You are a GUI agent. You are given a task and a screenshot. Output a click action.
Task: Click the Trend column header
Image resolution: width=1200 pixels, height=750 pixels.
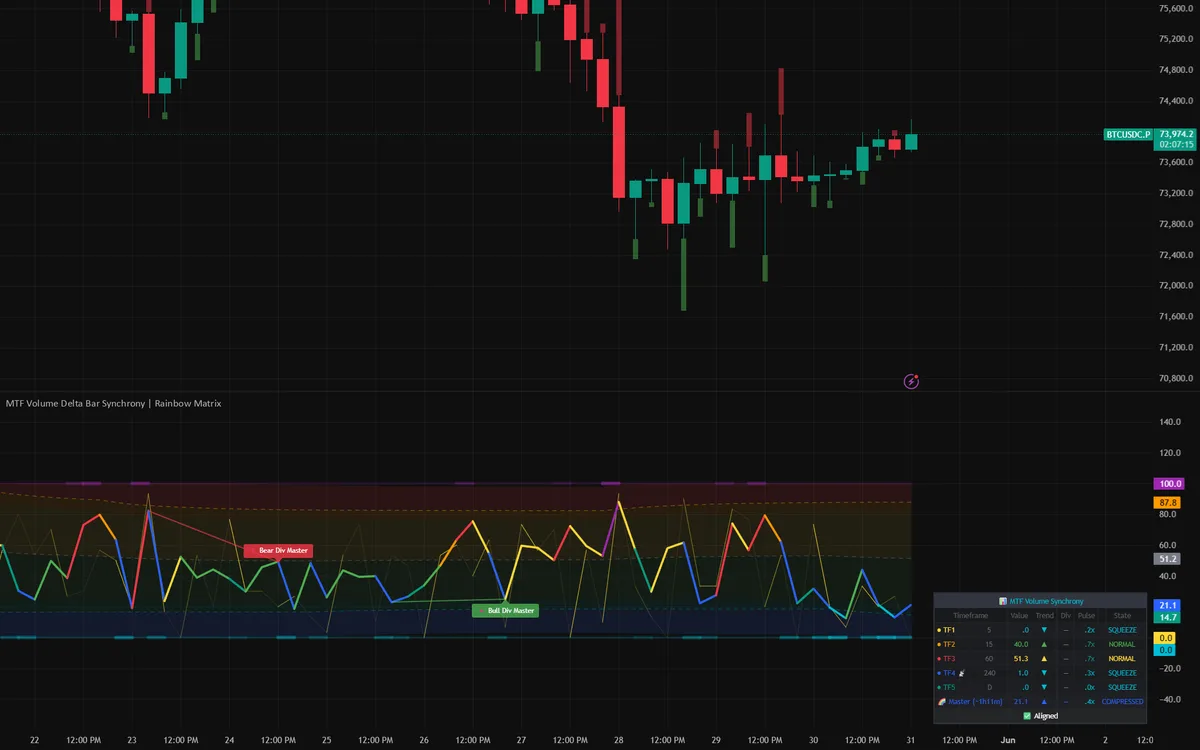(1045, 616)
